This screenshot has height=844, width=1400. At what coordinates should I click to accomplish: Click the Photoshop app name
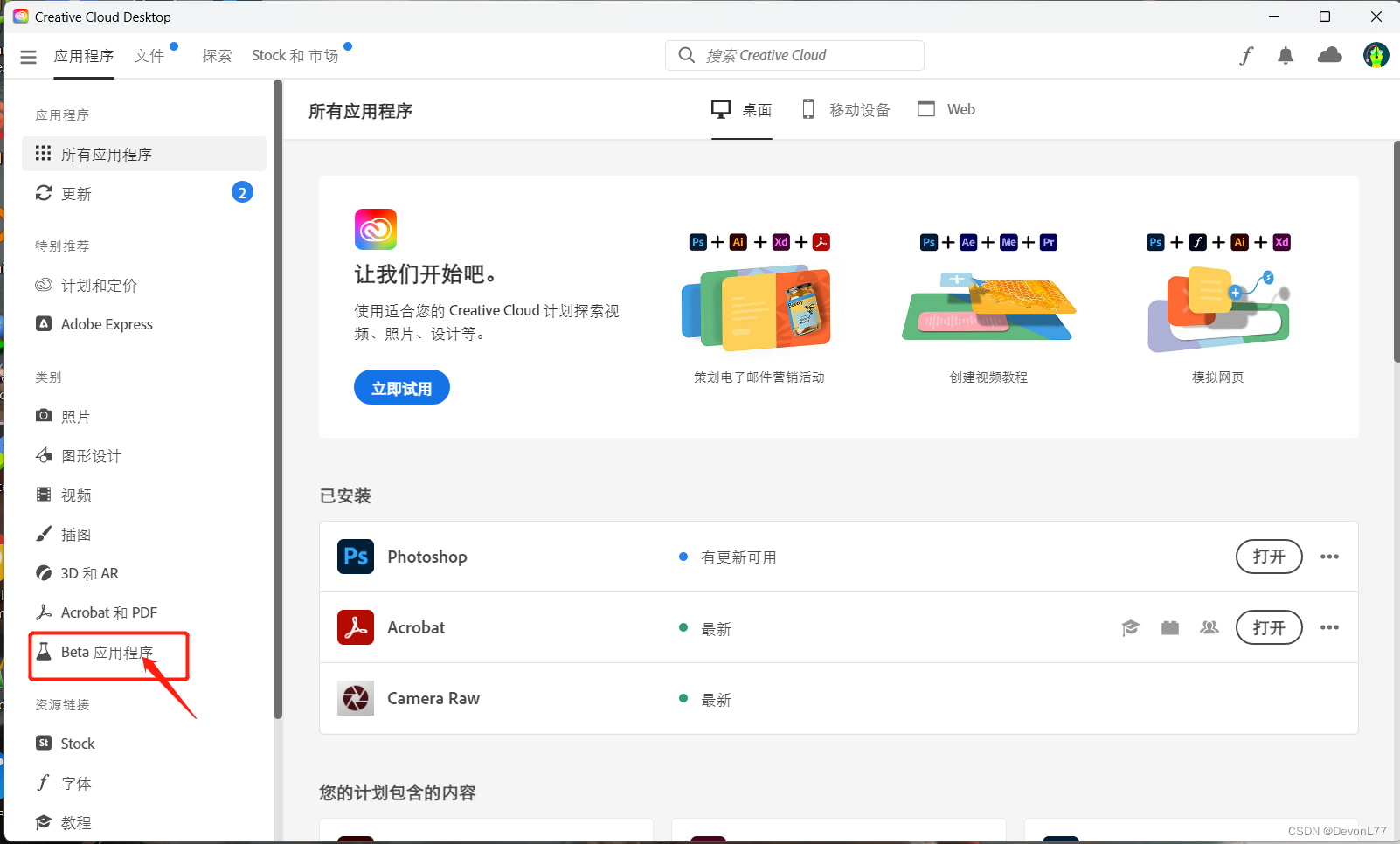427,557
